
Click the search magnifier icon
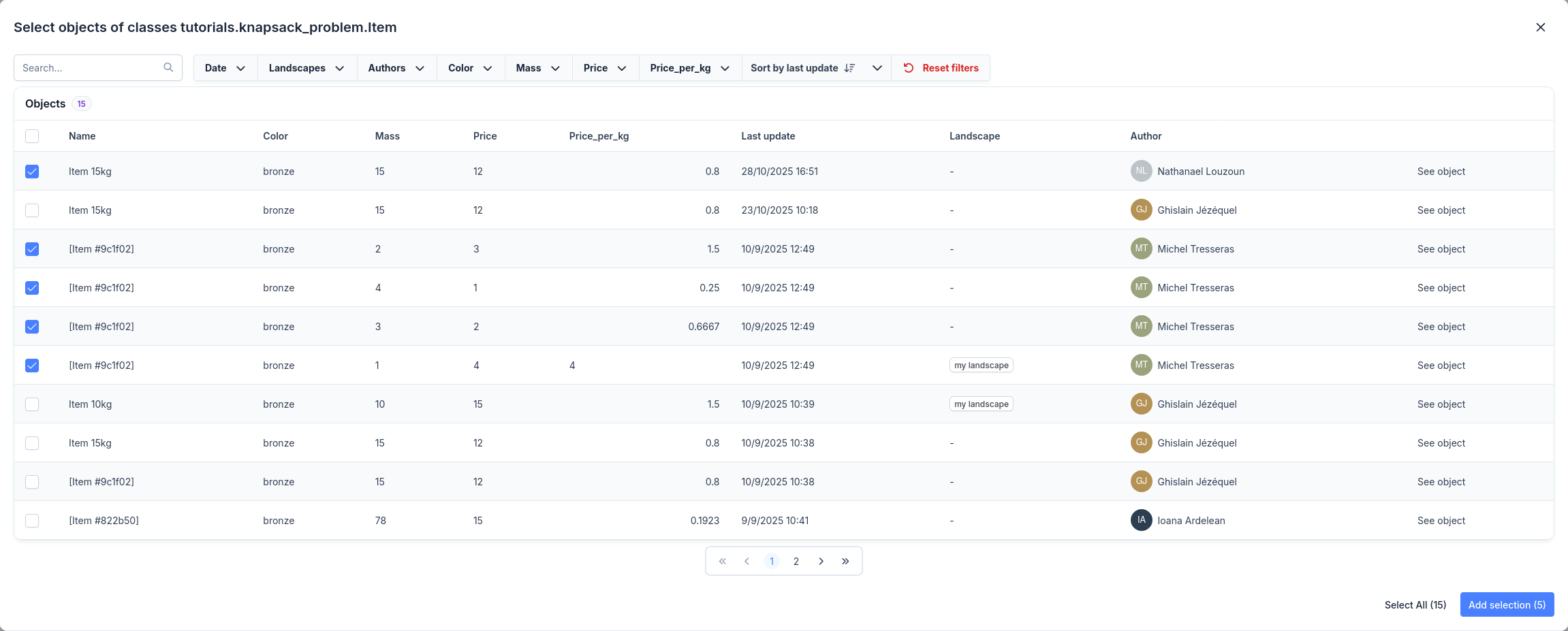168,67
